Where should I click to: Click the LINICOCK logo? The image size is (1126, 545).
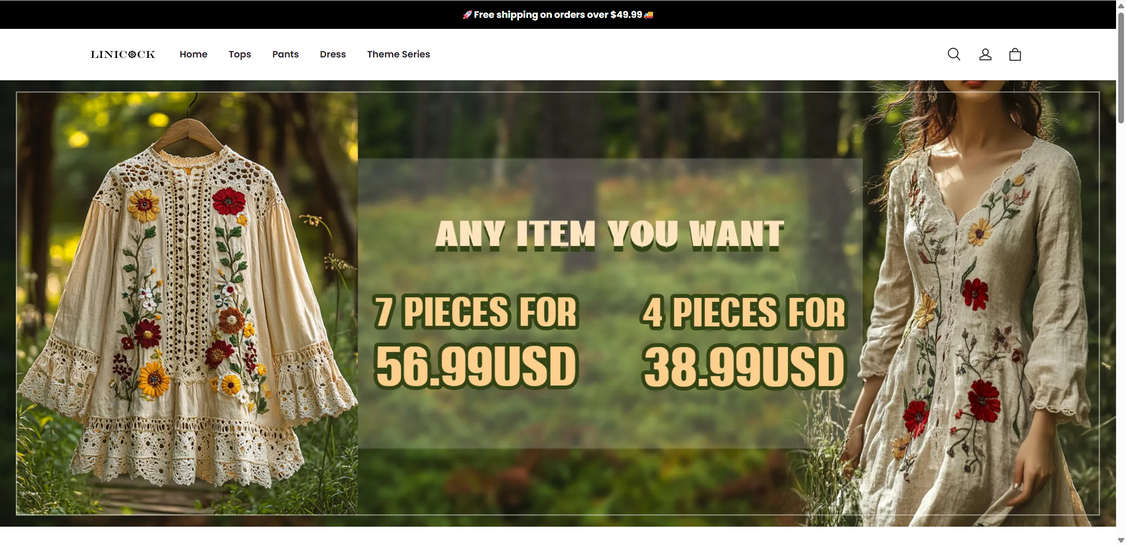(x=123, y=54)
